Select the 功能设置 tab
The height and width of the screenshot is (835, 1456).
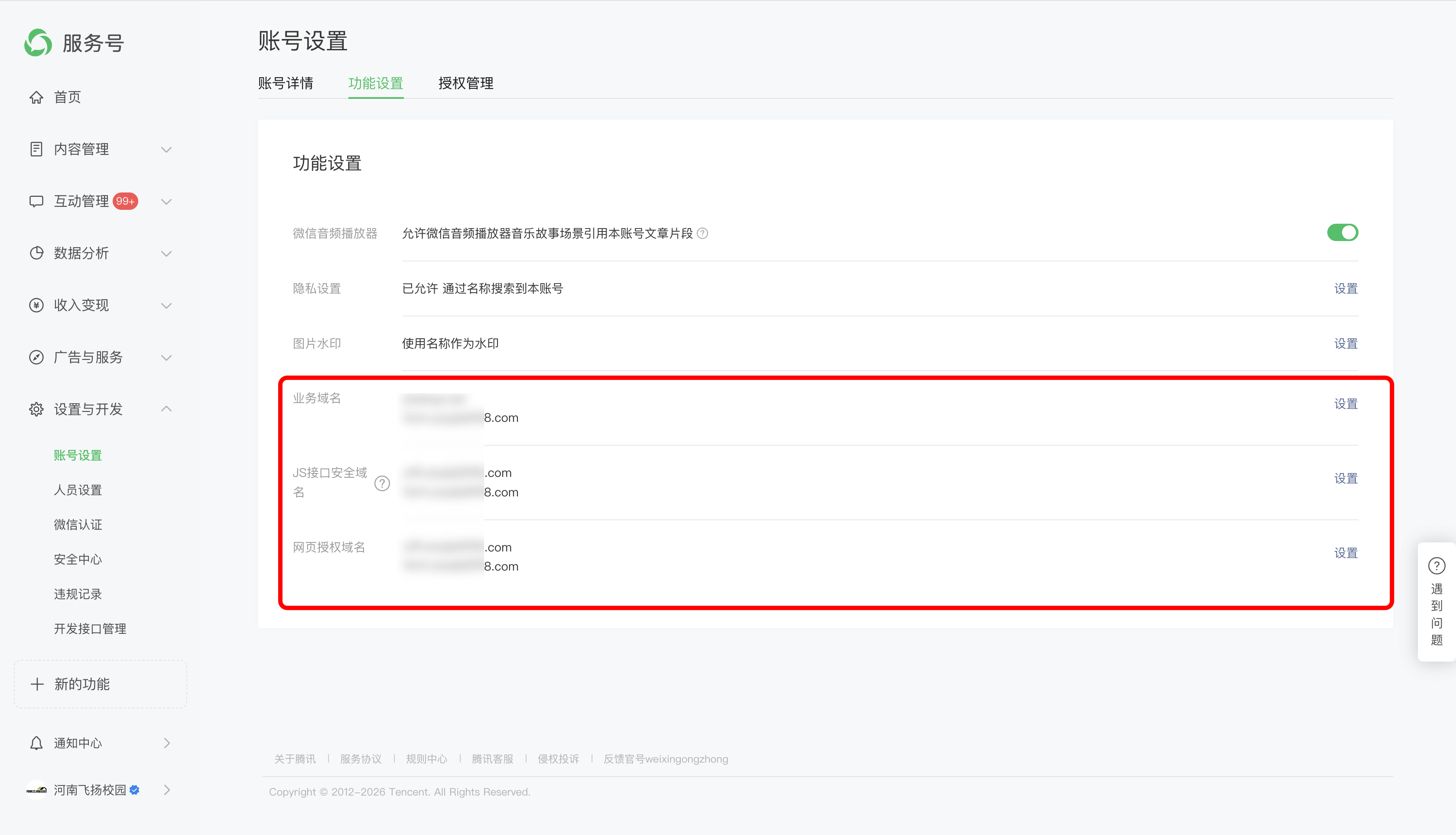click(375, 83)
